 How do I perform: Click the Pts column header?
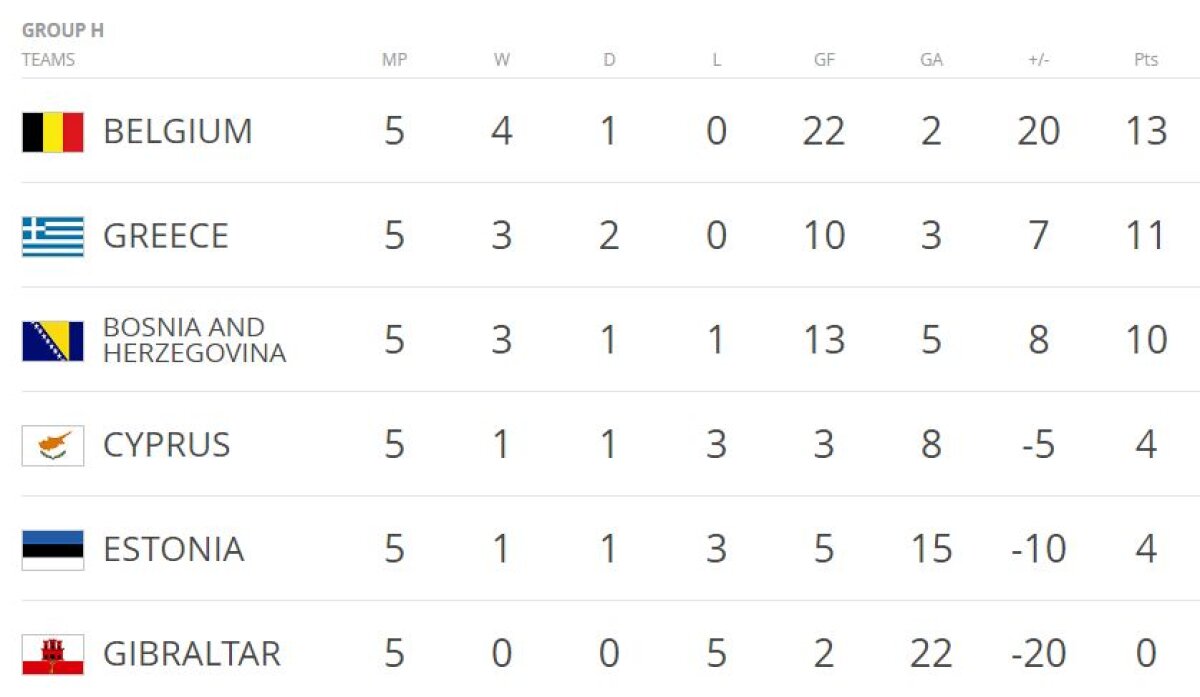pyautogui.click(x=1146, y=60)
